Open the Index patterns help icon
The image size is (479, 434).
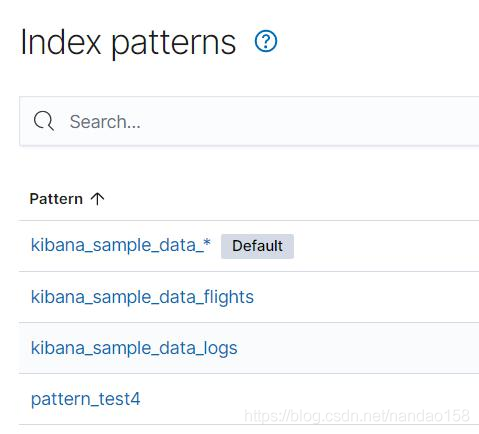click(266, 41)
